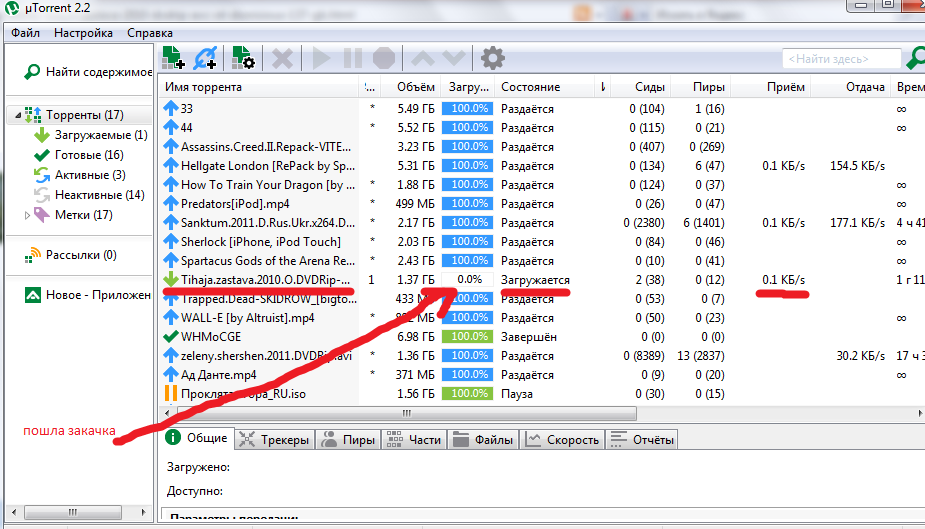Select Готовые (16) filter
This screenshot has height=529, width=925.
79,155
